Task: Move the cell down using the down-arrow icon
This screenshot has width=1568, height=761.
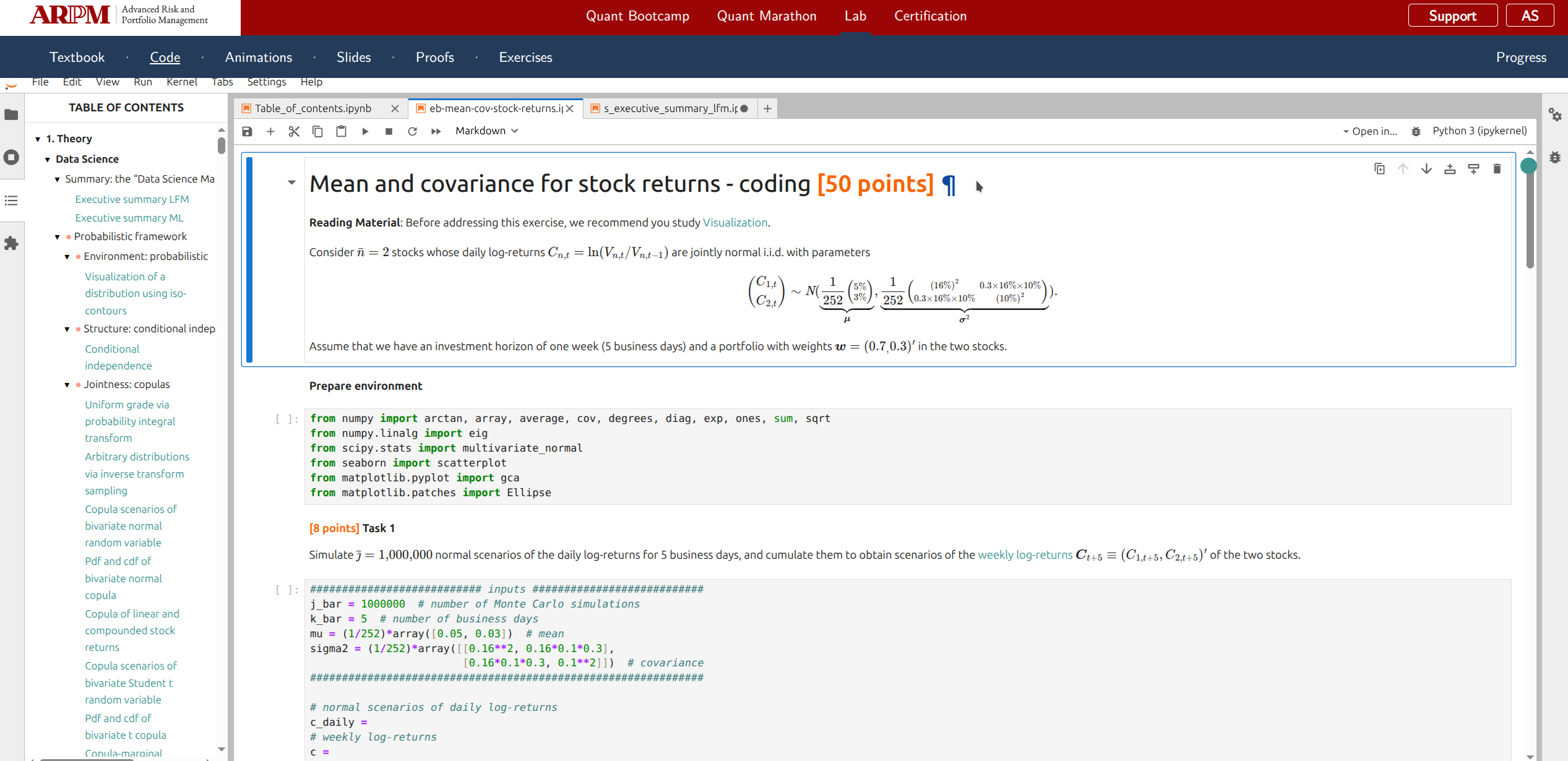Action: tap(1426, 168)
